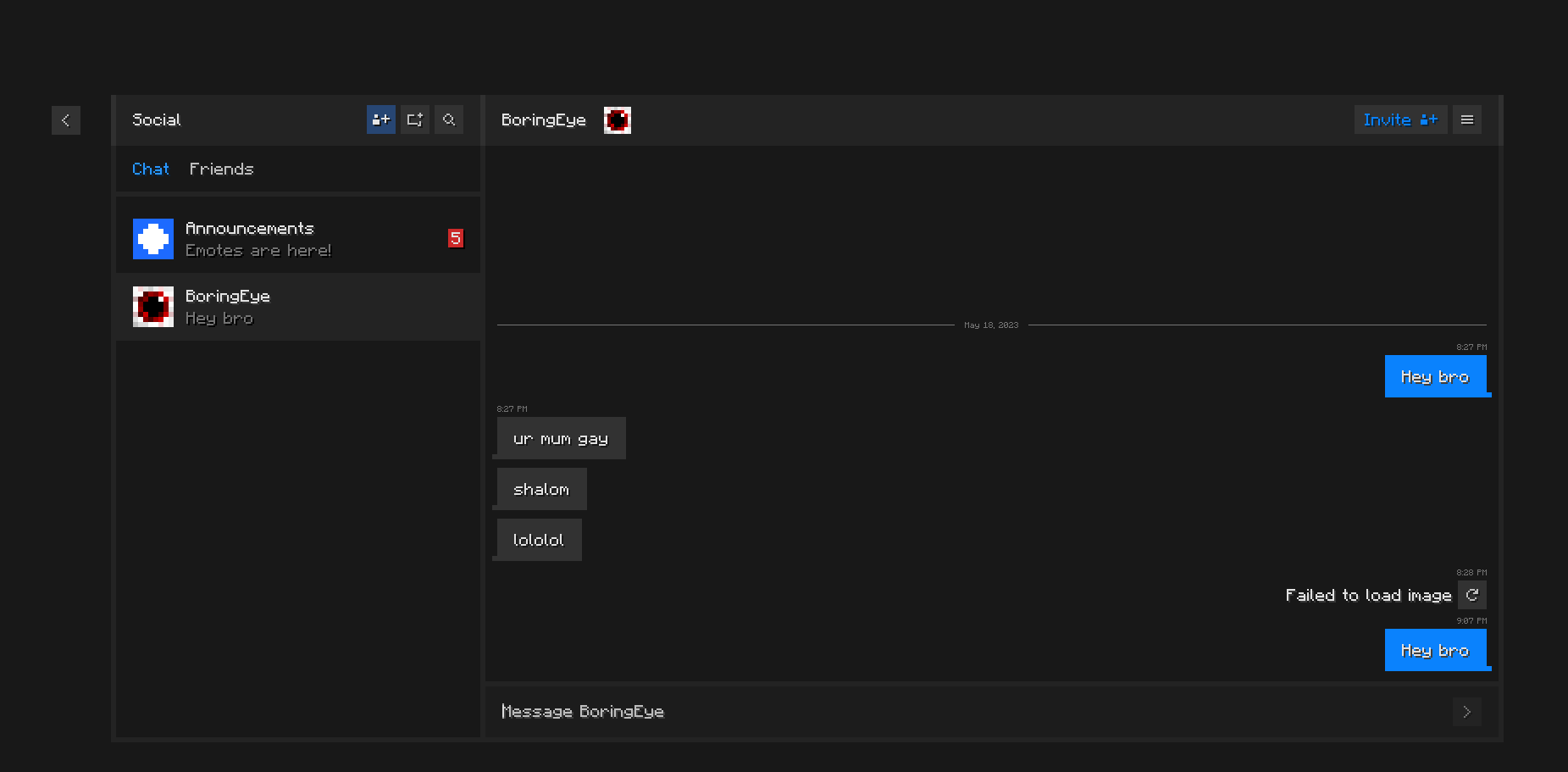The width and height of the screenshot is (1568, 772).
Task: Go back using the left arrow button
Action: [66, 120]
